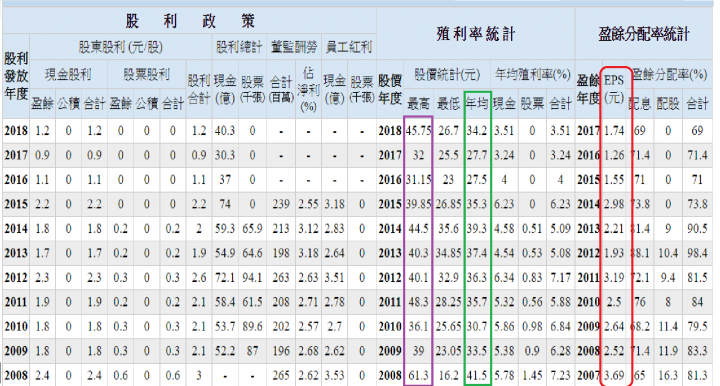This screenshot has width=720, height=386.
Task: Select the EPS value 1.74
Action: [614, 131]
